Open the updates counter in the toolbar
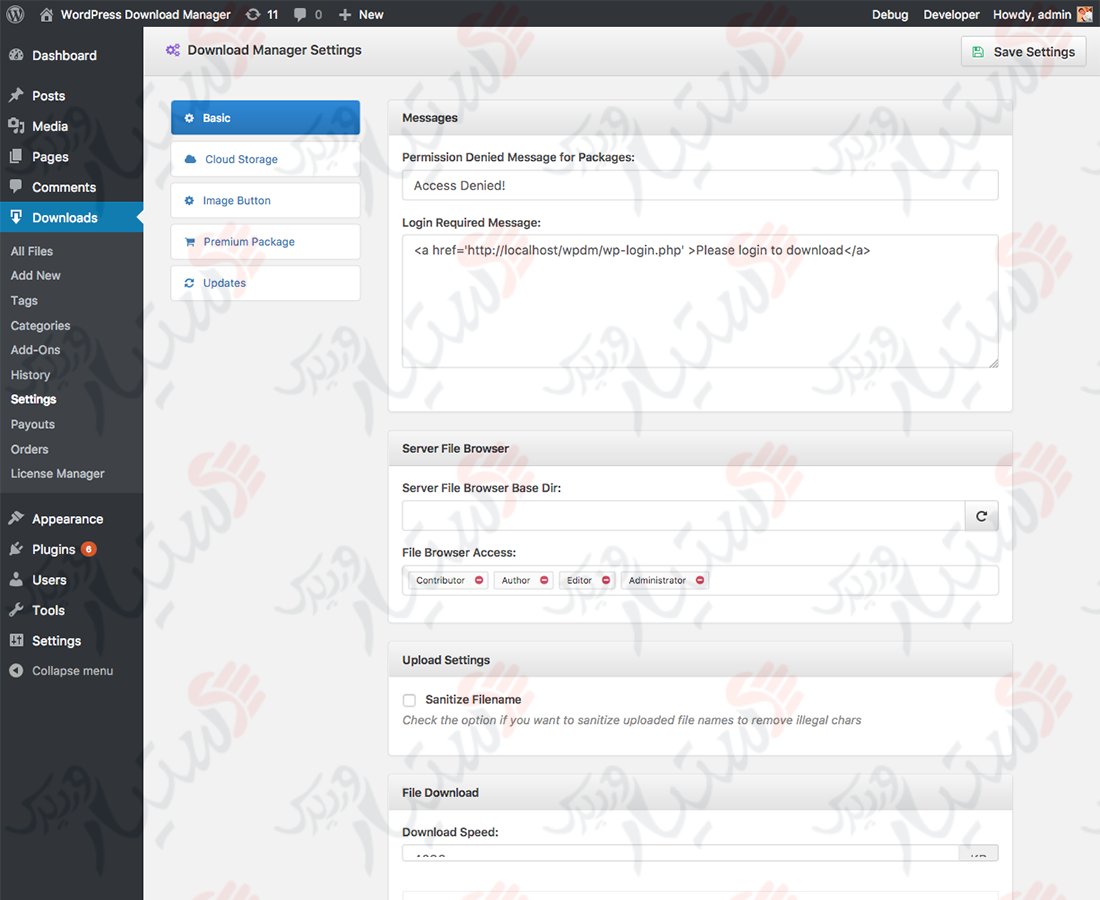Image resolution: width=1100 pixels, height=900 pixels. coord(261,14)
